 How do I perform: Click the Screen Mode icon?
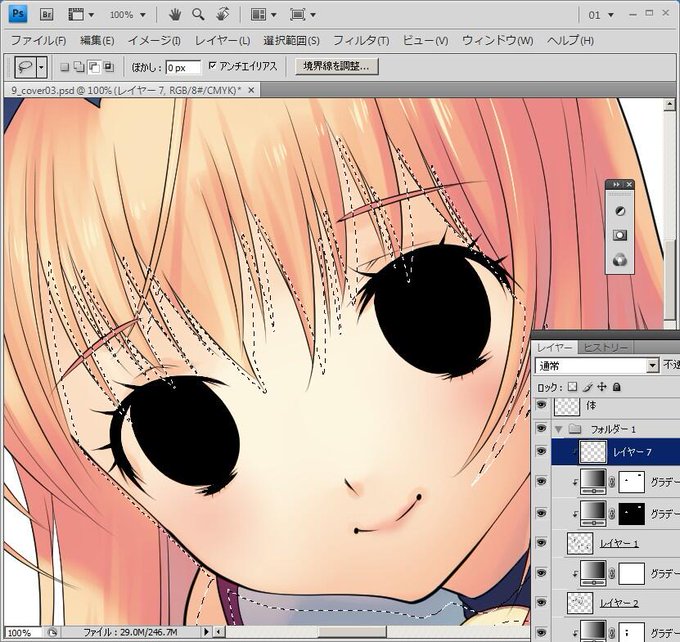(298, 15)
